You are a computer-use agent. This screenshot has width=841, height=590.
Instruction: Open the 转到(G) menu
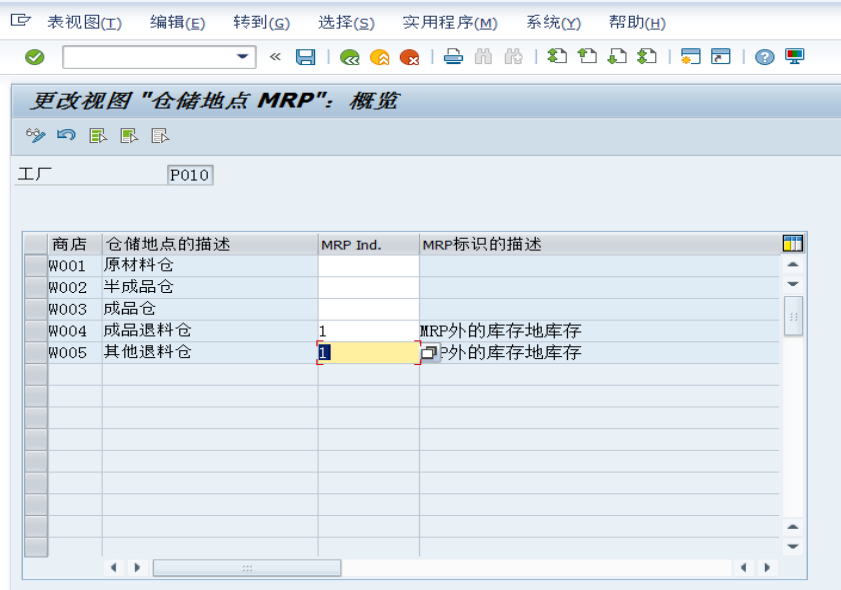261,23
